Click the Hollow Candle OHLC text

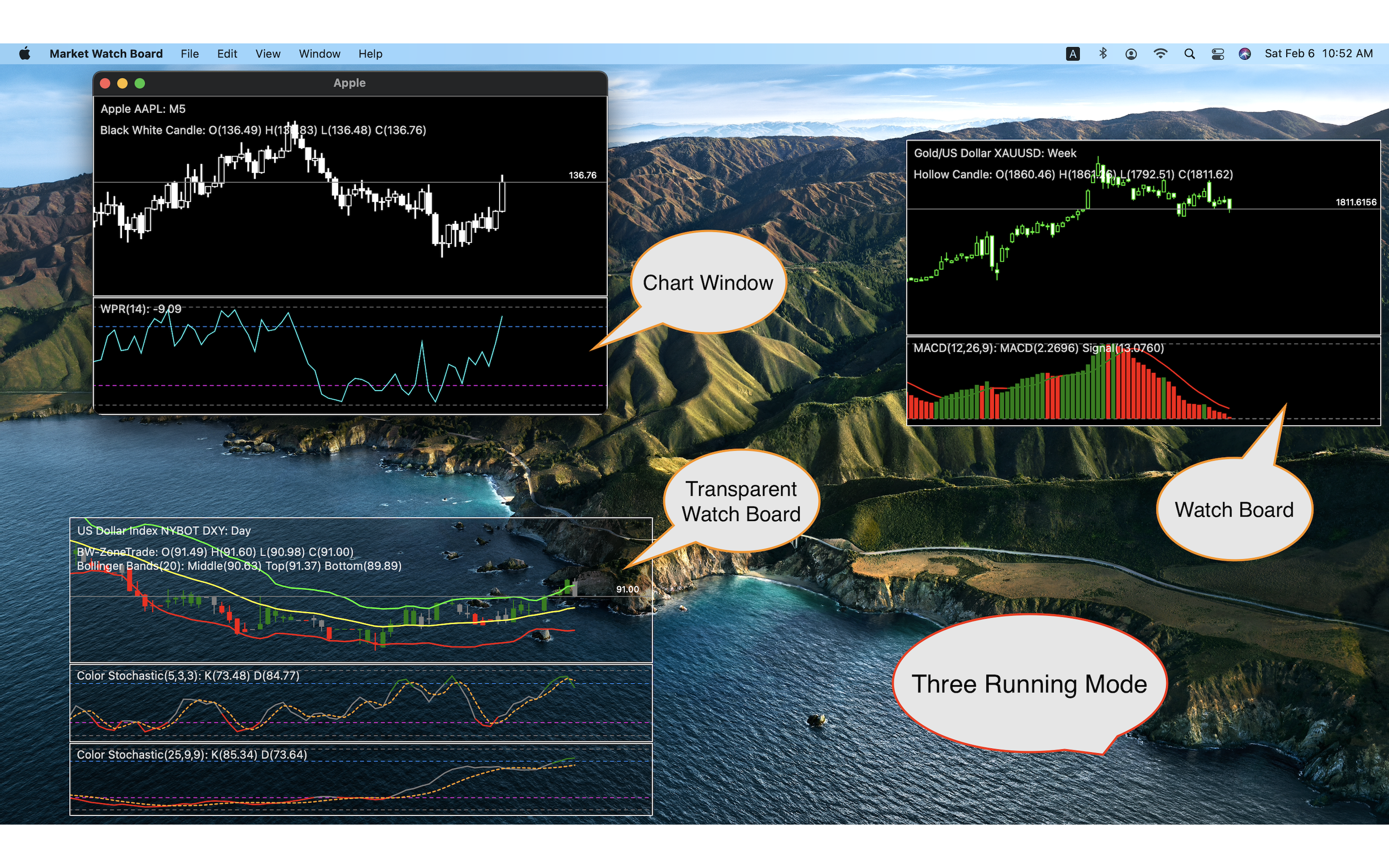point(1073,175)
